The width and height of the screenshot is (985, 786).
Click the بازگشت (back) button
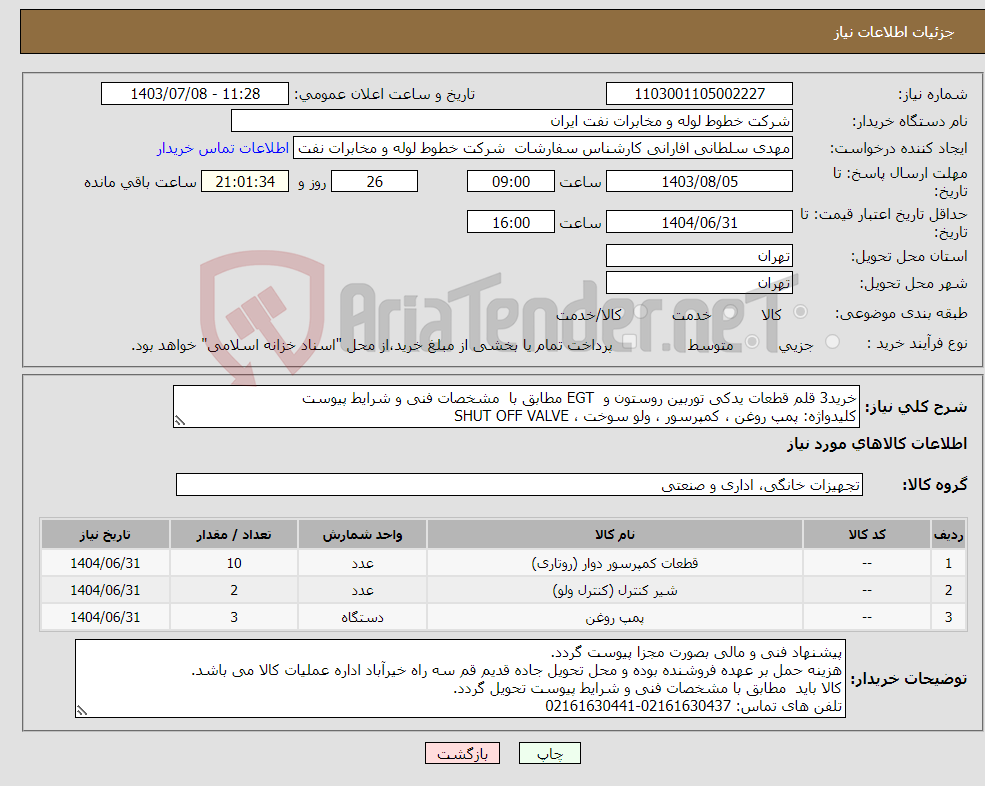[x=462, y=753]
